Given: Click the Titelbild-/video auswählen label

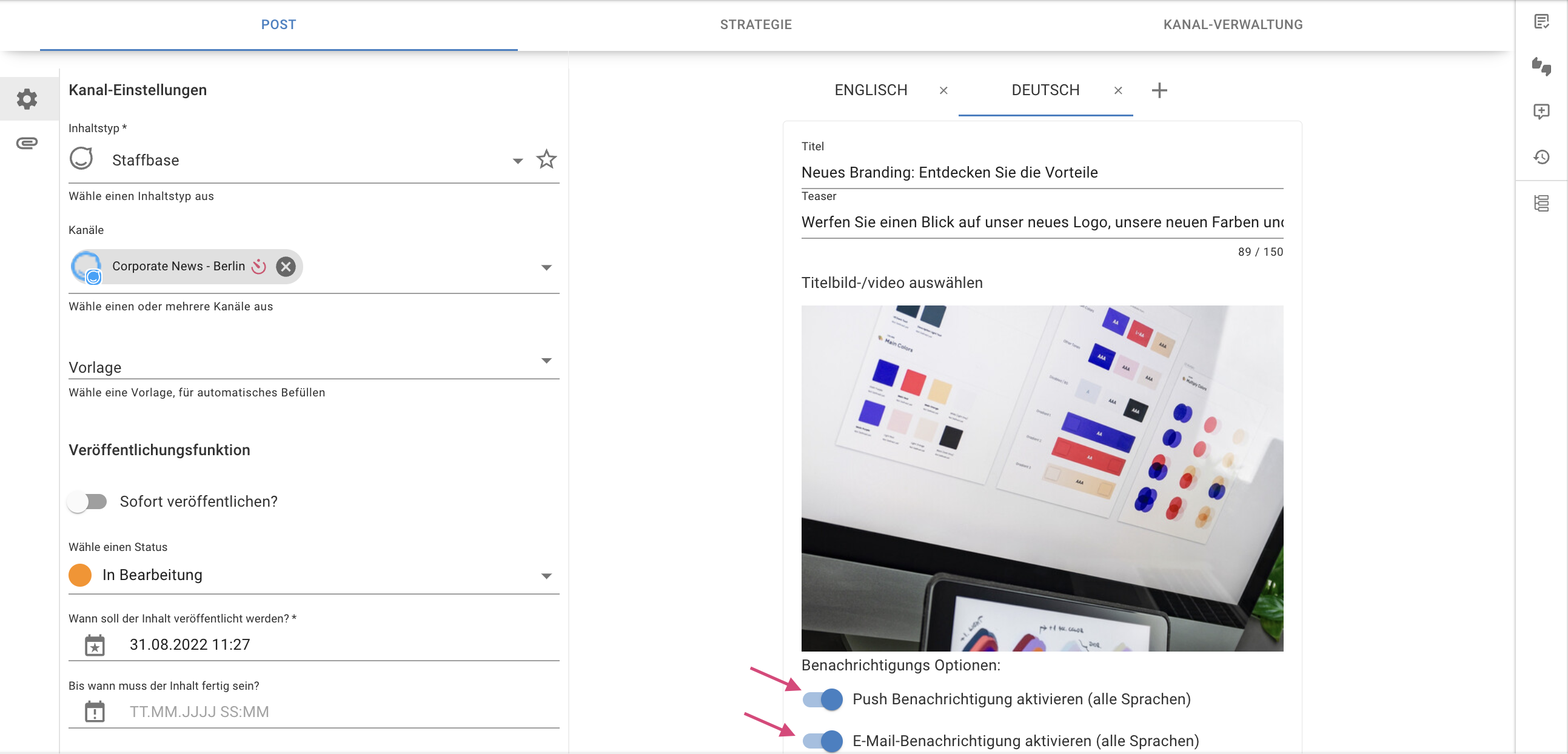Looking at the screenshot, I should (x=892, y=283).
